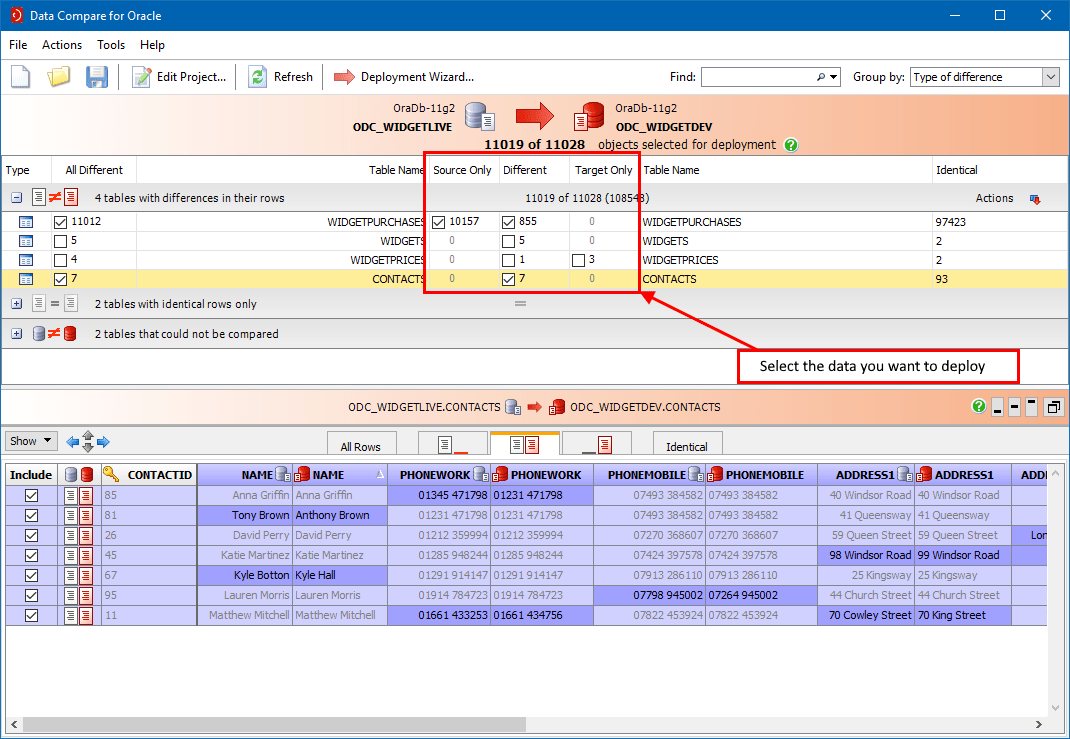Image resolution: width=1070 pixels, height=739 pixels.
Task: Uncheck the WIDGETPURCHASES Source Only checkbox
Action: tap(439, 222)
